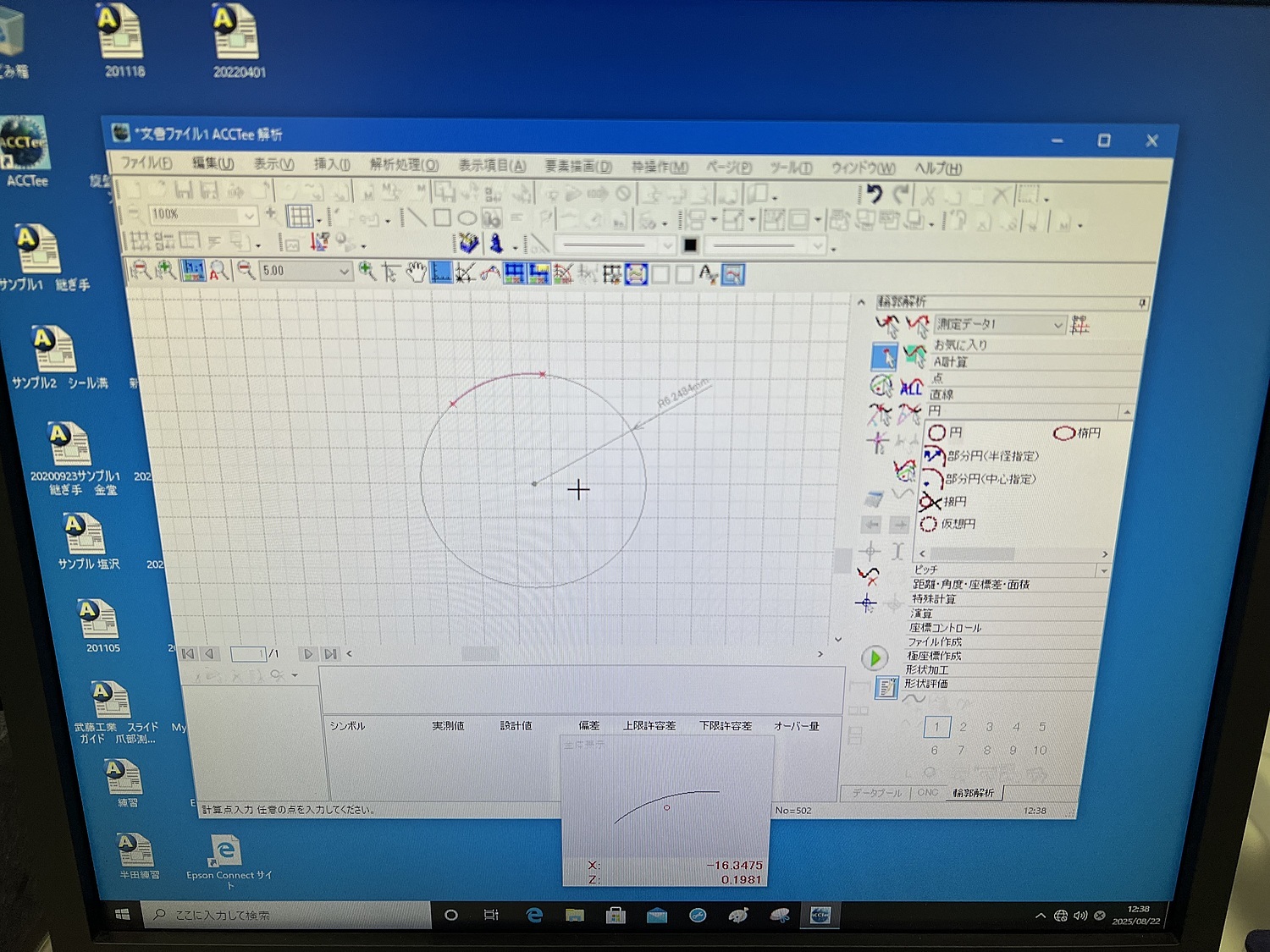Open the 形状評価 category

coord(925,684)
